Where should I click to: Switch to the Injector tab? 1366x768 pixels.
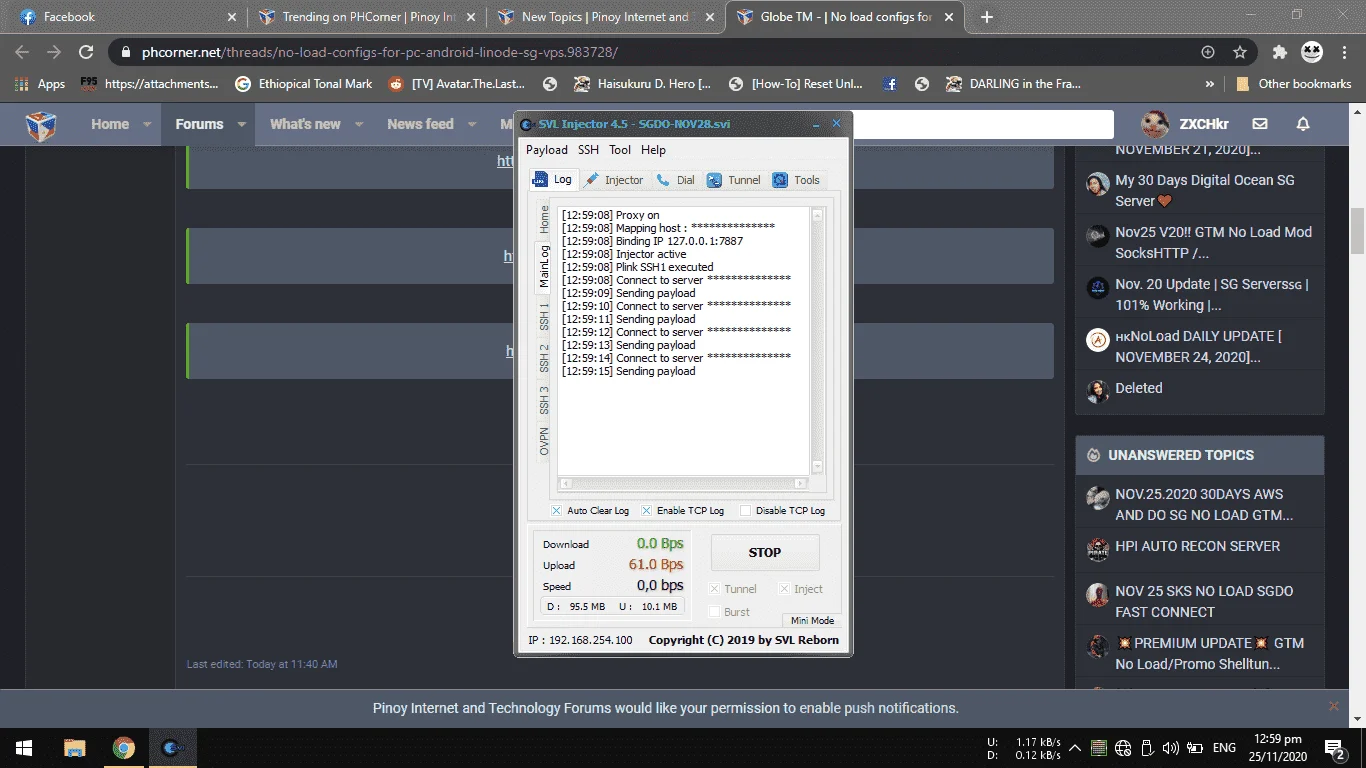615,180
